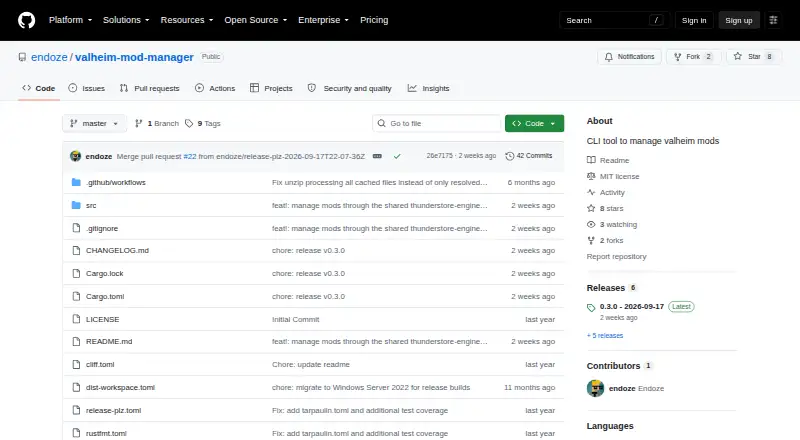This screenshot has width=800, height=440.
Task: Click the star icon in Star button
Action: pyautogui.click(x=737, y=57)
